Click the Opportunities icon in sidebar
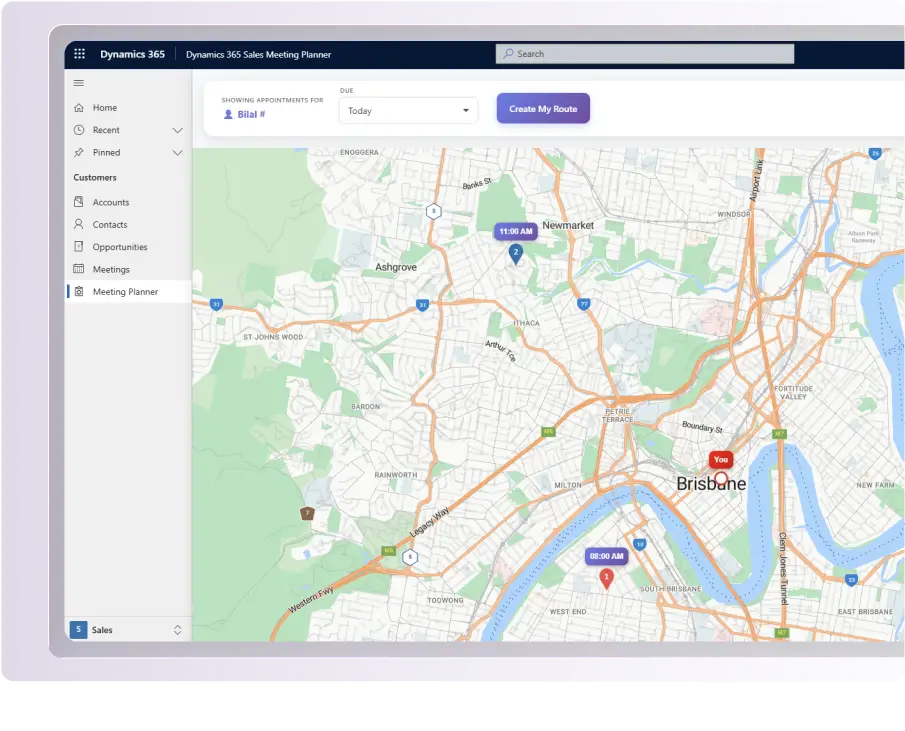This screenshot has width=905, height=731. tap(79, 246)
